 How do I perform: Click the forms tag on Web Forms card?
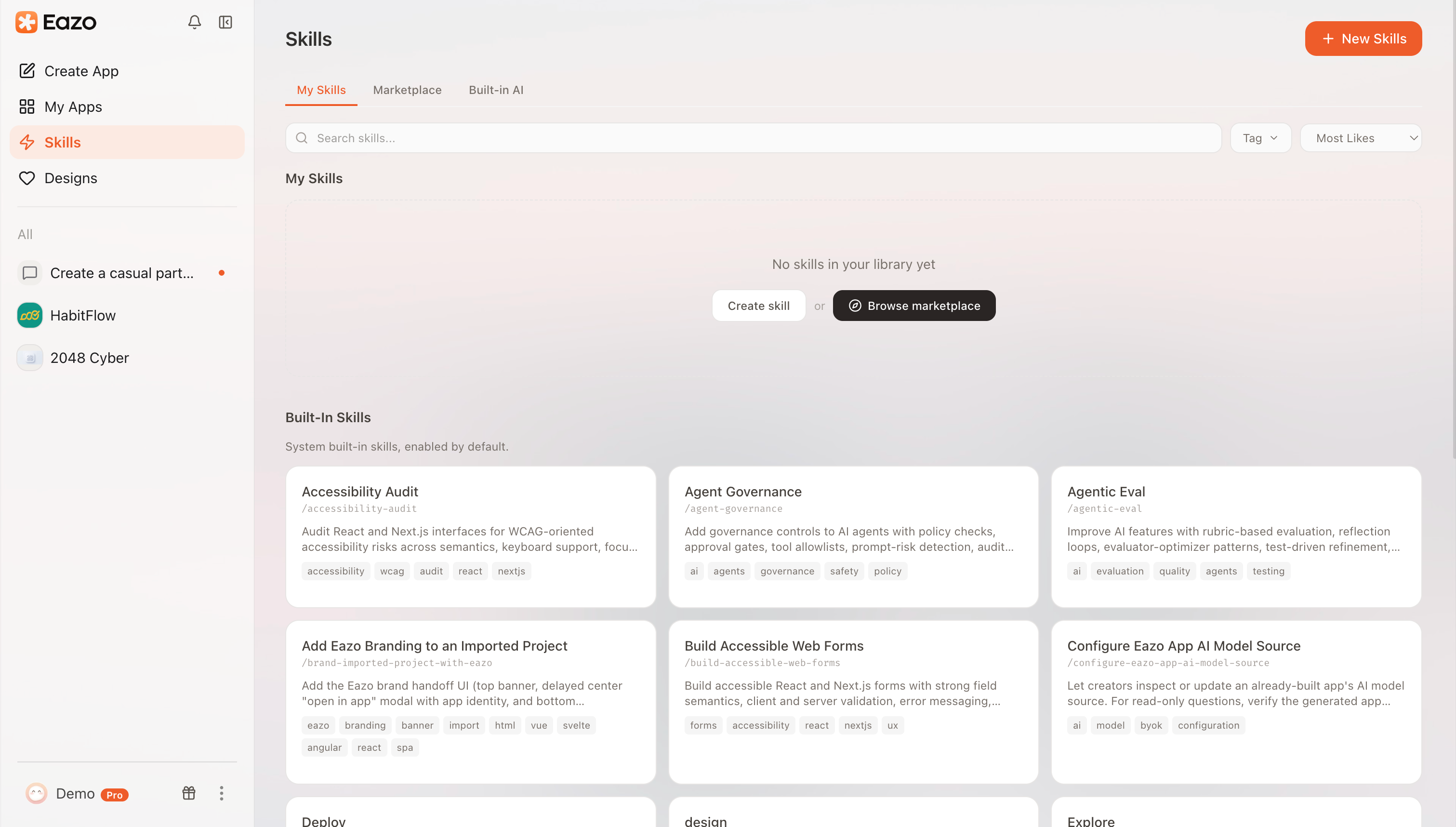703,725
